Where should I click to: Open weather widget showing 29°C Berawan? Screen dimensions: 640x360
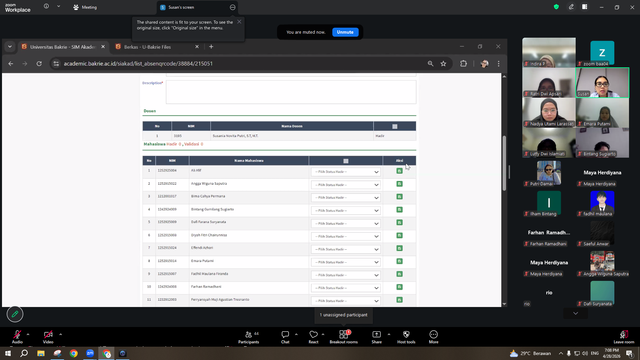tap(531, 353)
